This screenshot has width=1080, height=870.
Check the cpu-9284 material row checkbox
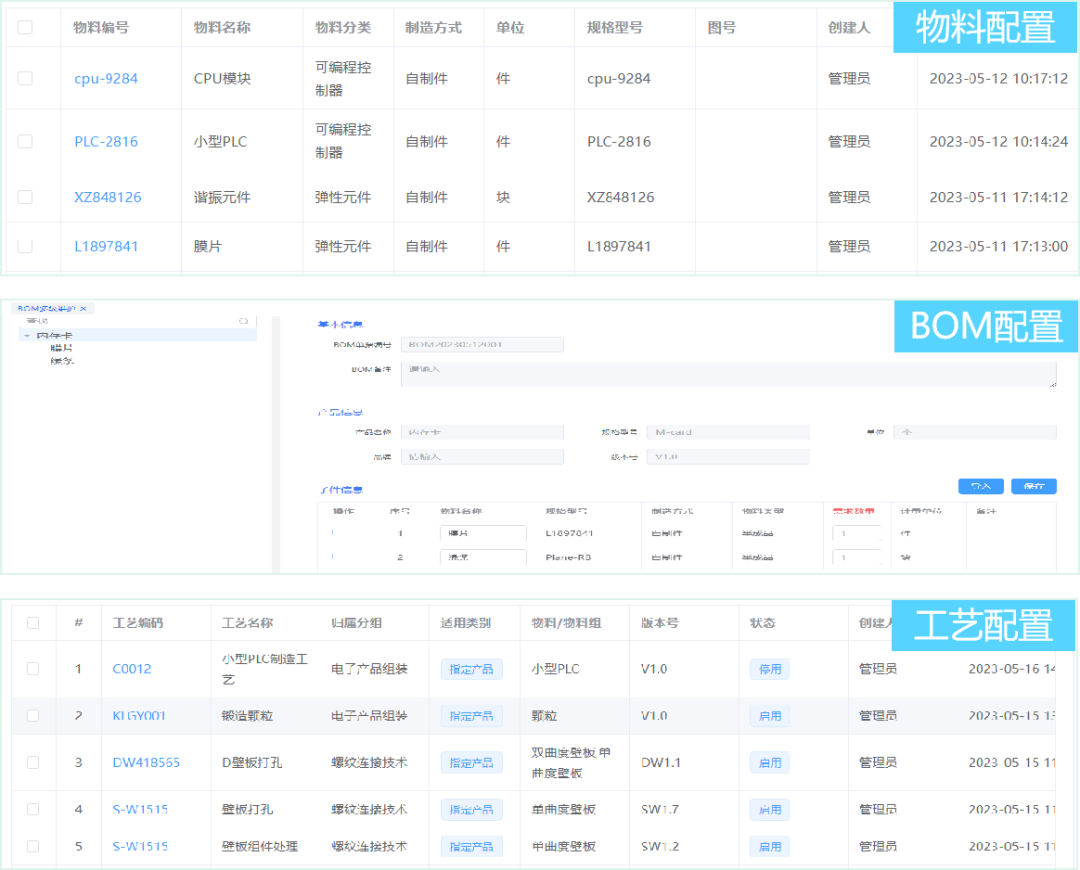[25, 79]
